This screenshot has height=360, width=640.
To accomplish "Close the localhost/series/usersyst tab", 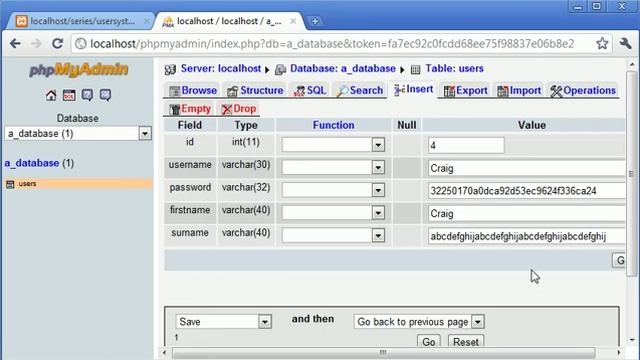I will coord(147,21).
